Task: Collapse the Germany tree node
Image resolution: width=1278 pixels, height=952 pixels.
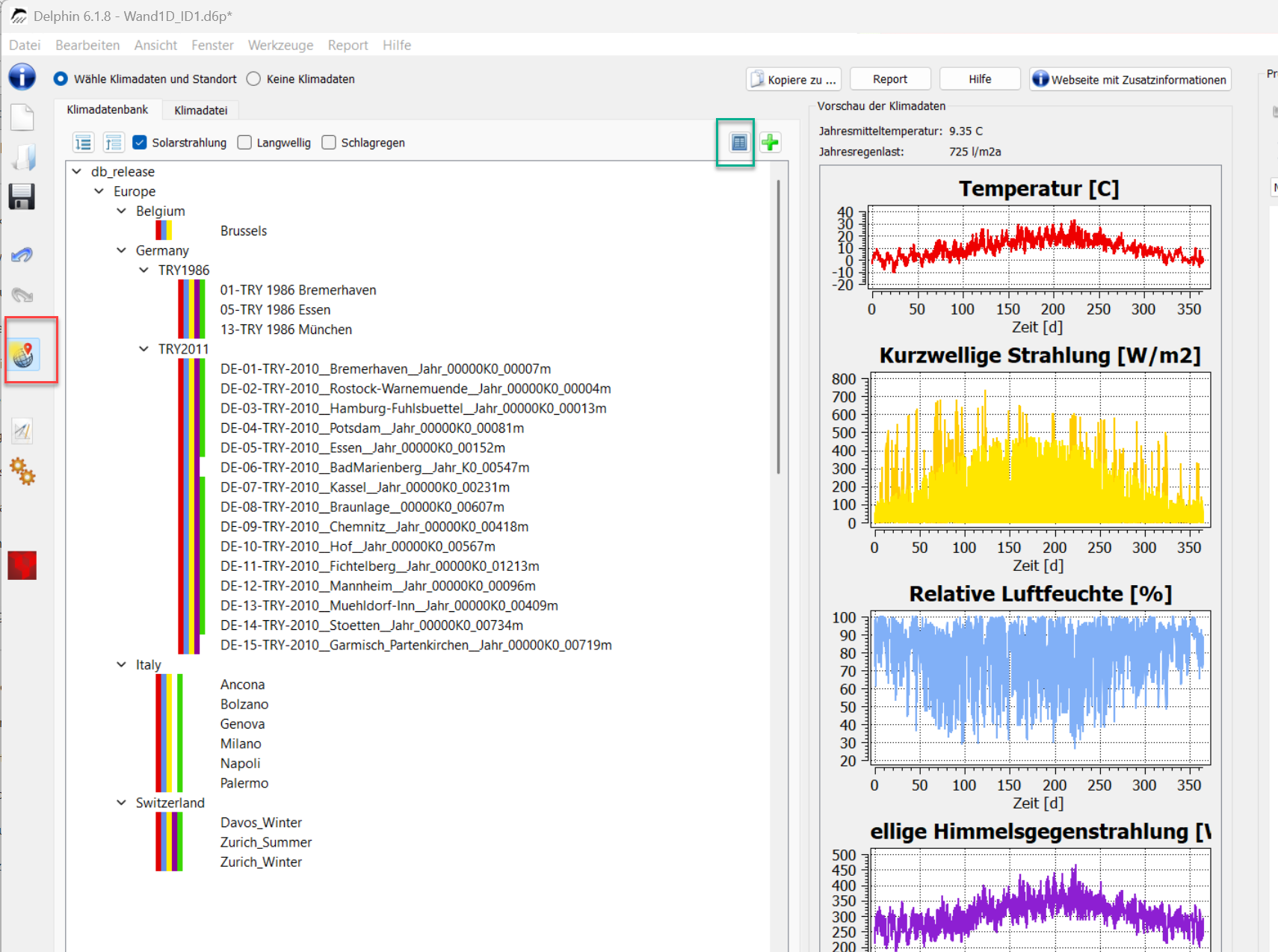Action: [x=122, y=250]
